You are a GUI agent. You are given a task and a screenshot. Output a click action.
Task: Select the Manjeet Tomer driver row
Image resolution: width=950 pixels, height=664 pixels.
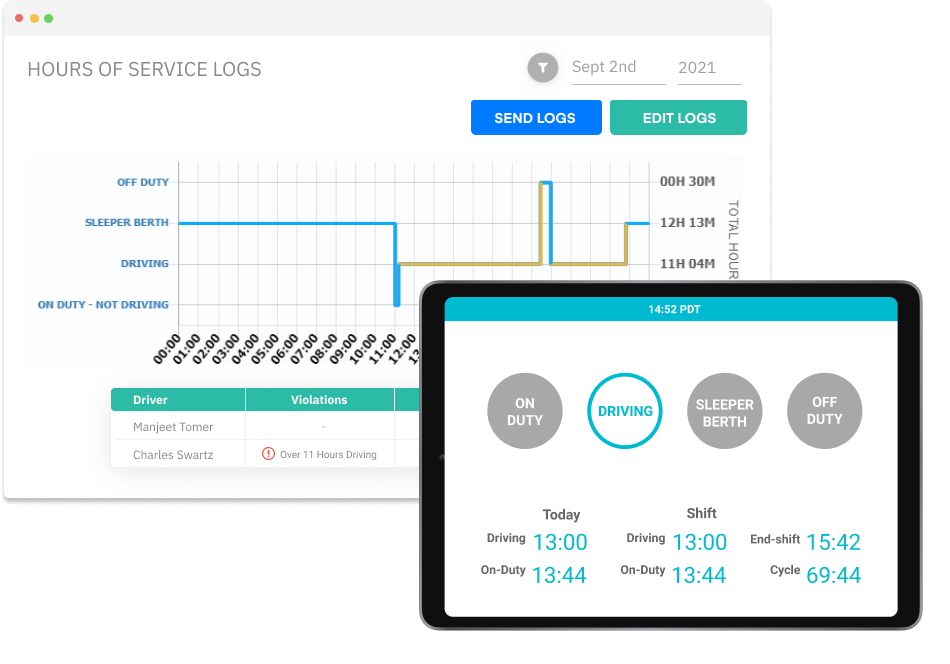point(173,427)
